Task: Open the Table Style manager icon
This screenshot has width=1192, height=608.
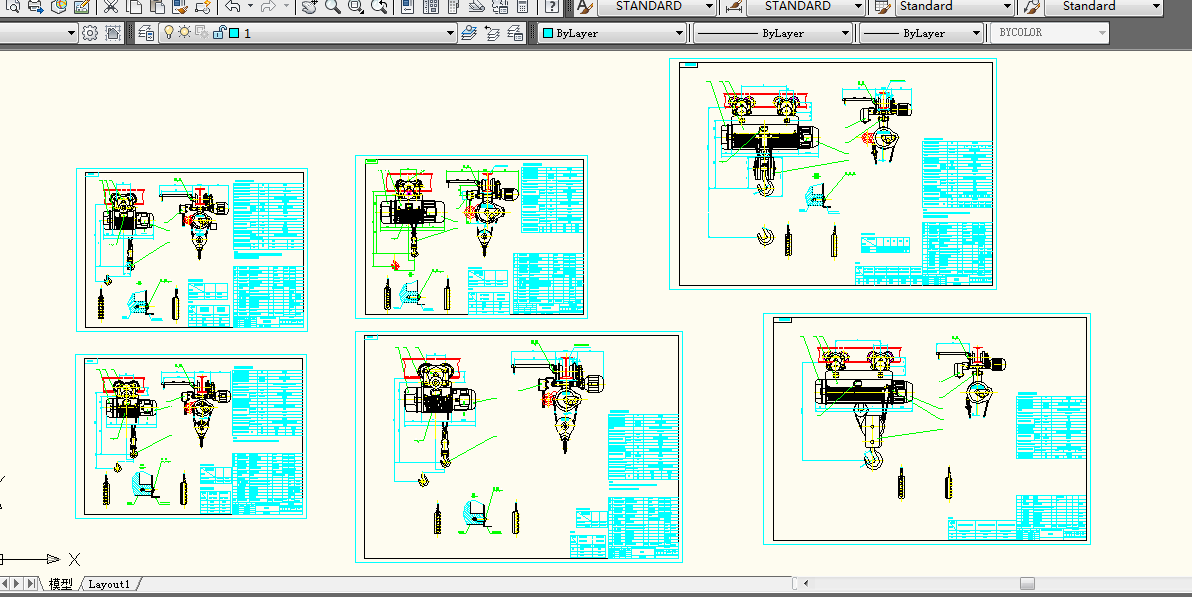Action: tap(882, 7)
